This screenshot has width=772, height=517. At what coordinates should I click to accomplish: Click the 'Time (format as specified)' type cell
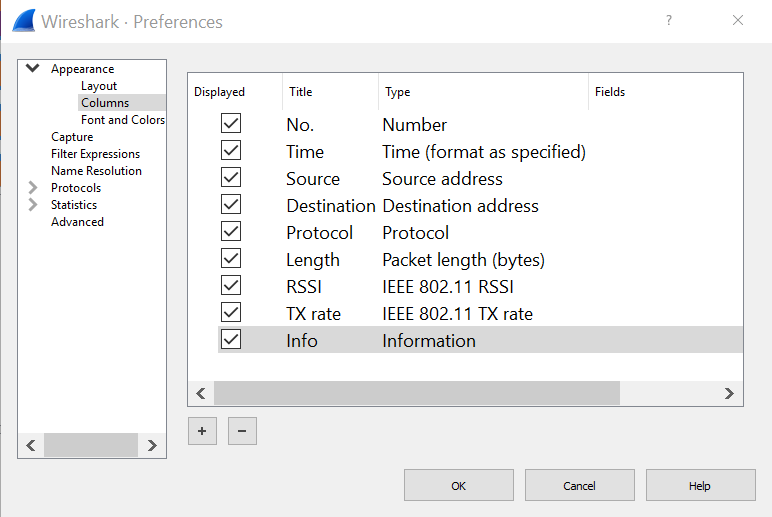(484, 152)
